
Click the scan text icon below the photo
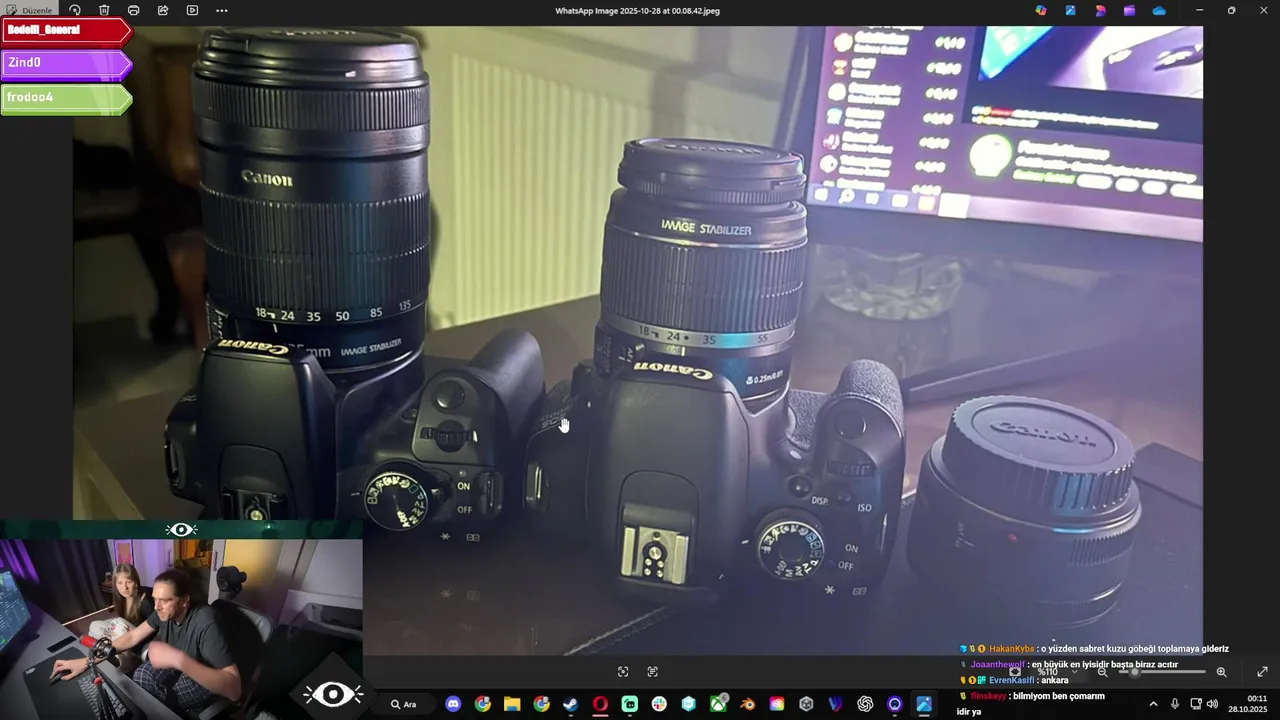653,672
